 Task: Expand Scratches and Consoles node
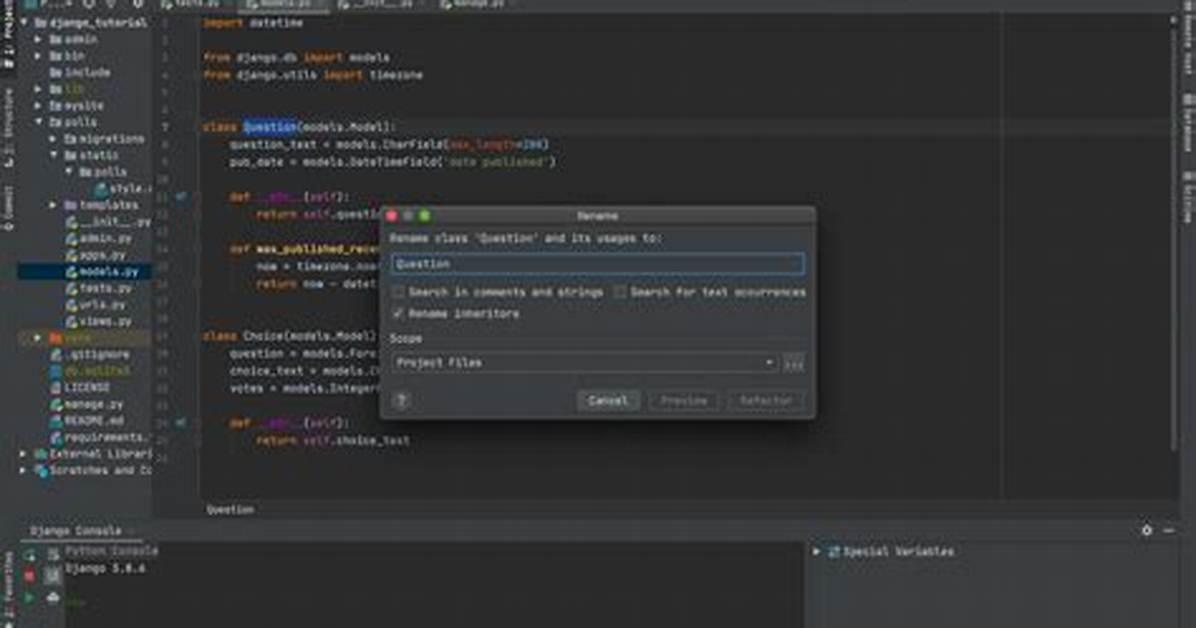click(x=23, y=471)
